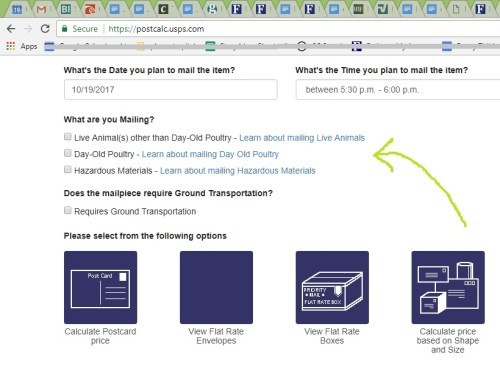Click Calculate Postcard price label
This screenshot has height=374, width=500.
[x=100, y=336]
